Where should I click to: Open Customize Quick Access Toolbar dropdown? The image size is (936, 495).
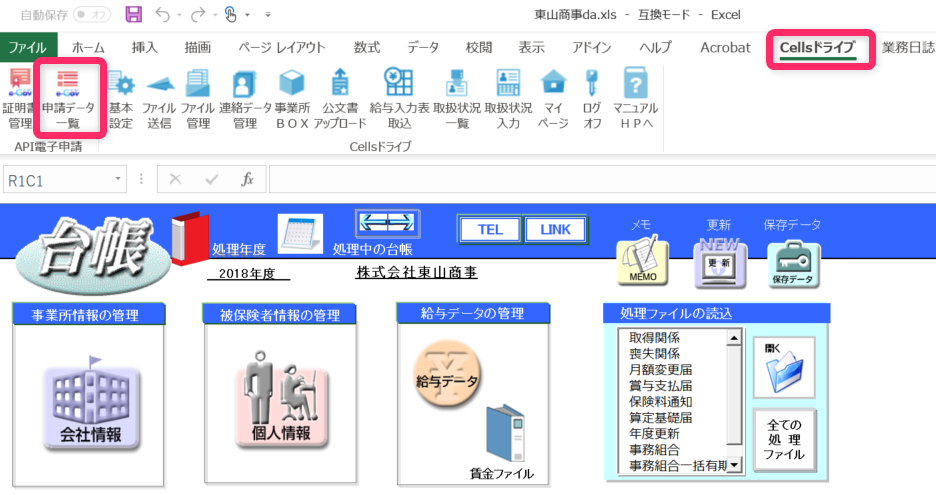pos(268,15)
